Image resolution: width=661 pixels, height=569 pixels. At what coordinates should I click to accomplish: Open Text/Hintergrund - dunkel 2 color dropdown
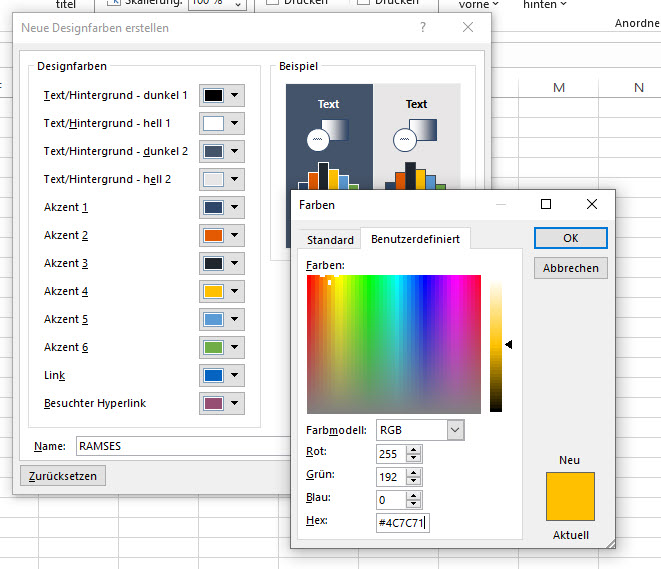point(222,151)
